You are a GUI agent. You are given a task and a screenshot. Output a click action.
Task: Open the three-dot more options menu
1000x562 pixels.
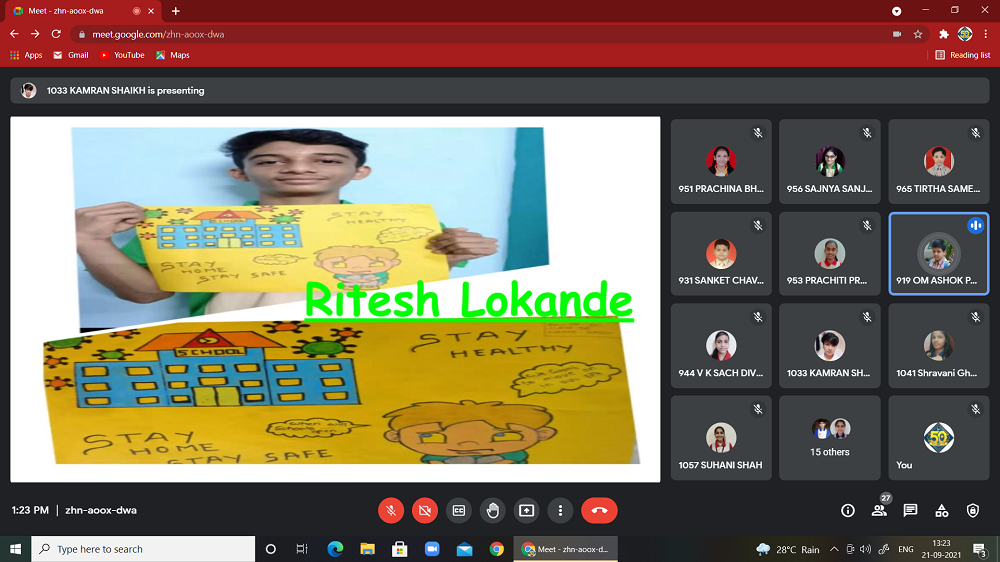click(560, 510)
